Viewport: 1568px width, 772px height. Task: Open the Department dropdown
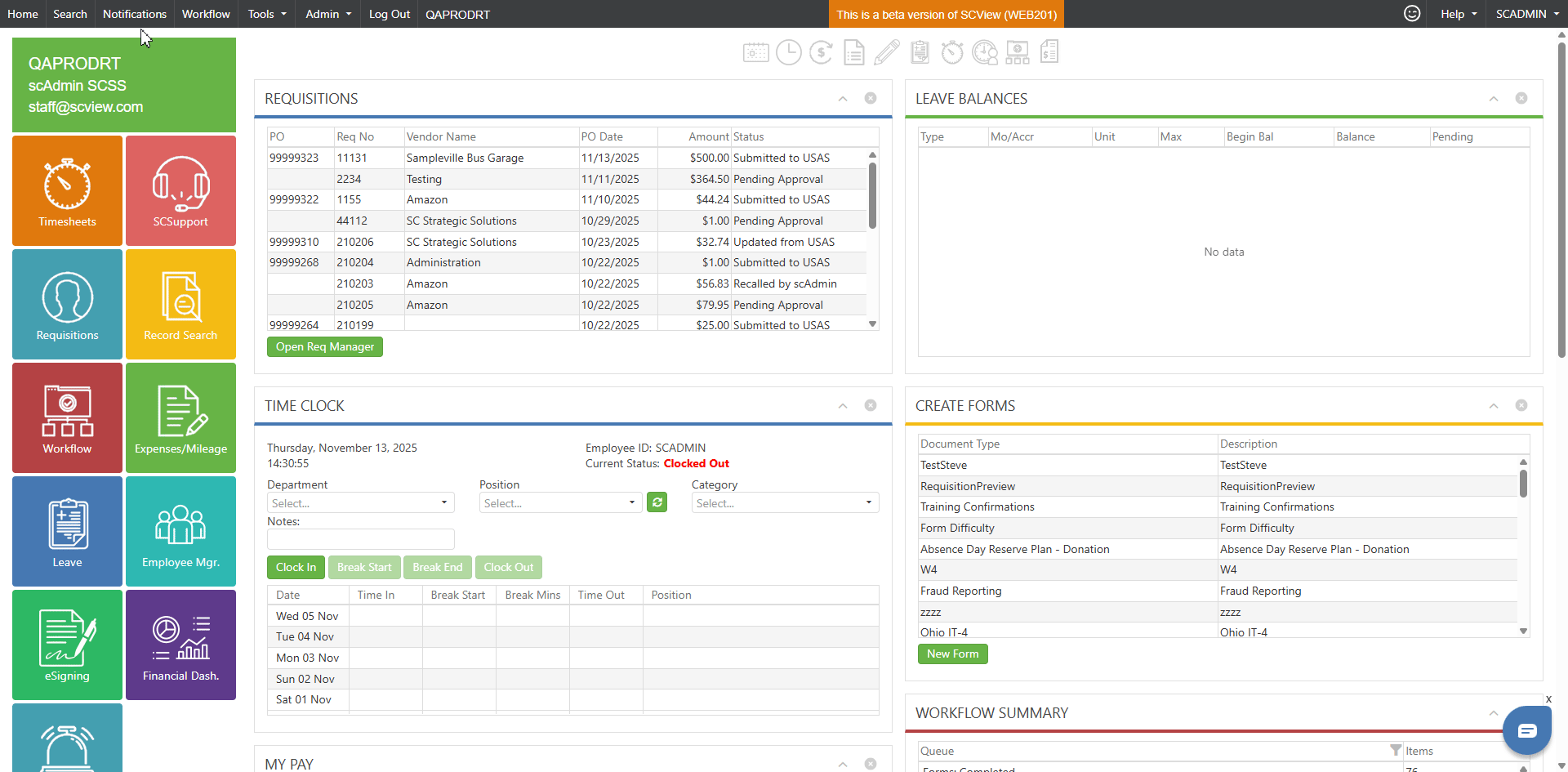361,502
